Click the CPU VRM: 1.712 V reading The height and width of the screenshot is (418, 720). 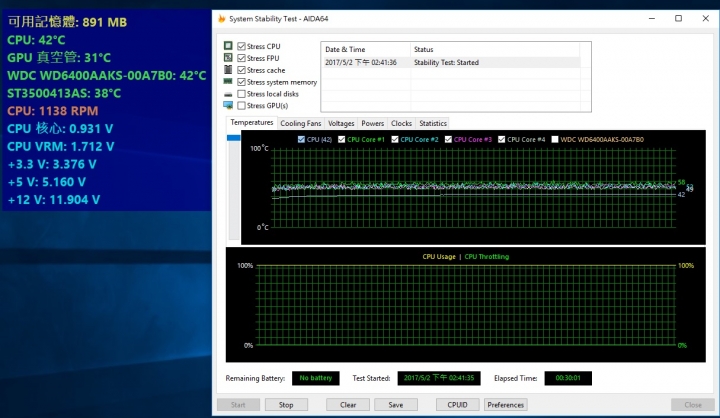[61, 147]
